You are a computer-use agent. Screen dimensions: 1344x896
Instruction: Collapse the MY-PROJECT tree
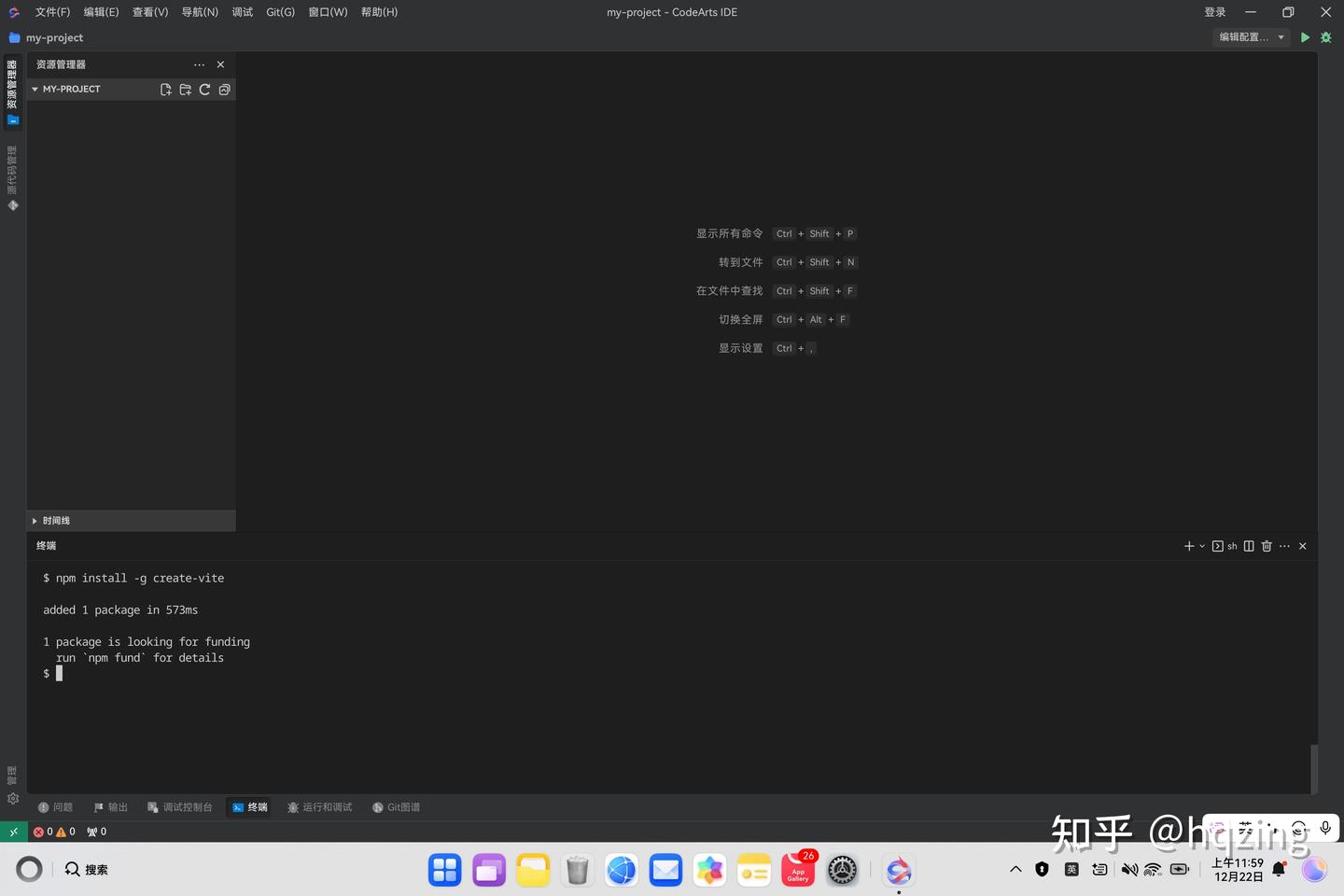(35, 89)
